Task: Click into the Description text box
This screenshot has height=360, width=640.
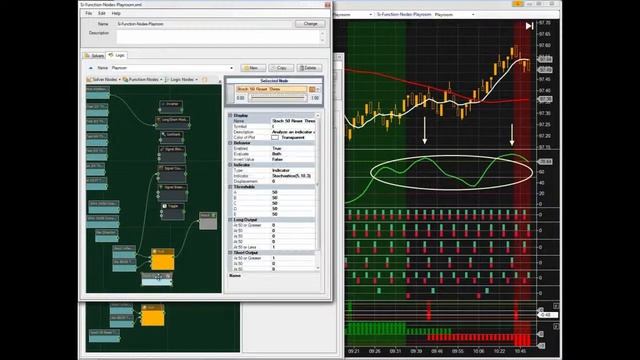Action: click(218, 37)
